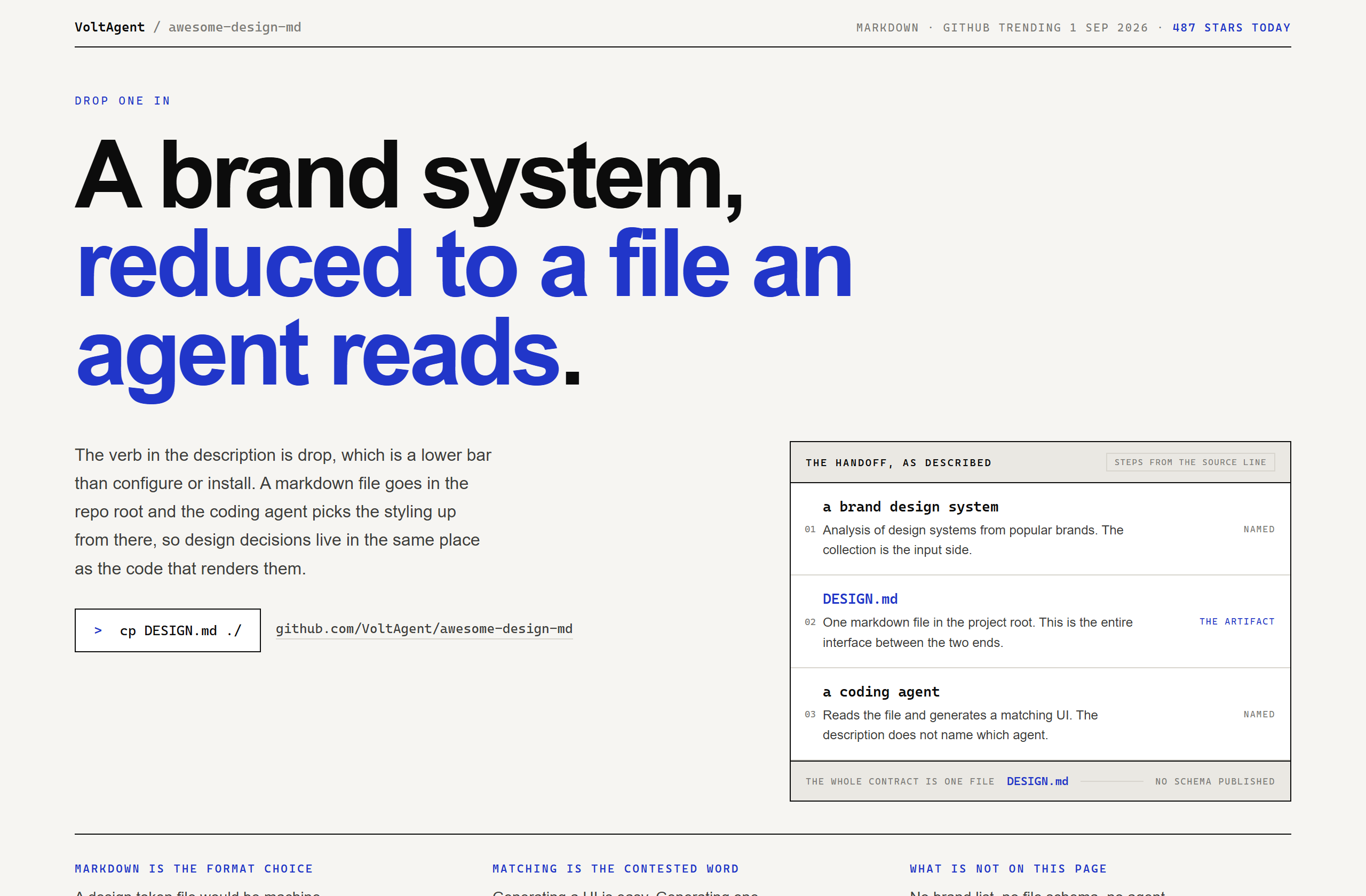Image resolution: width=1366 pixels, height=896 pixels.
Task: Click NAMED tag on brand design system row
Action: (x=1259, y=530)
